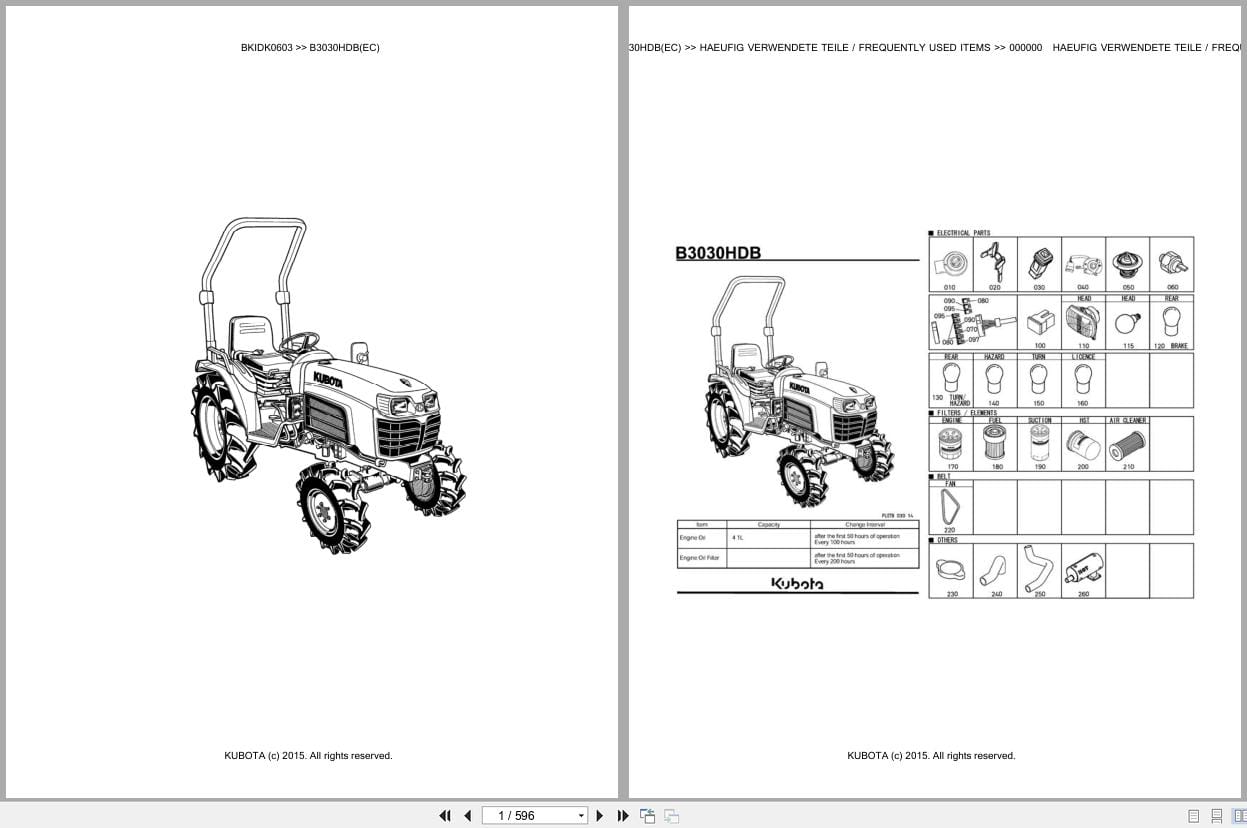The width and height of the screenshot is (1247, 828).
Task: Click the 'HAZARD' bulb column heading
Action: (994, 357)
